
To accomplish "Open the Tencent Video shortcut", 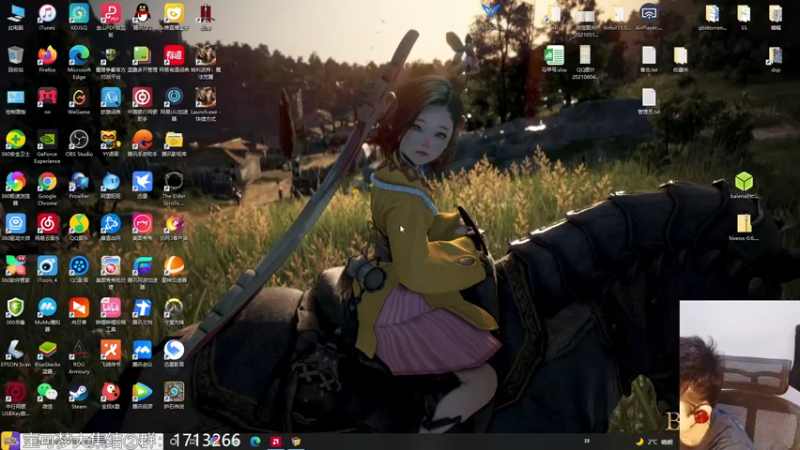I will (x=142, y=396).
